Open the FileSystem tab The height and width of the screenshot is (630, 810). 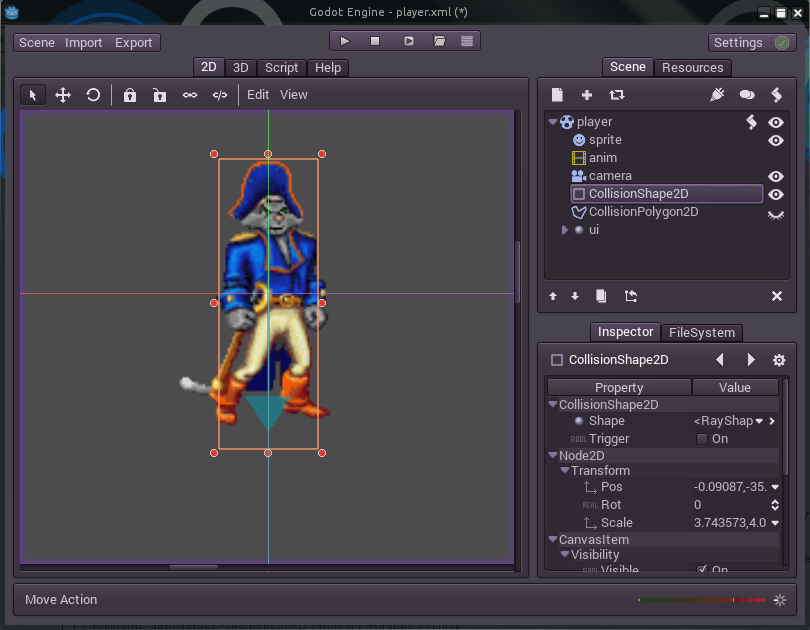(x=701, y=333)
